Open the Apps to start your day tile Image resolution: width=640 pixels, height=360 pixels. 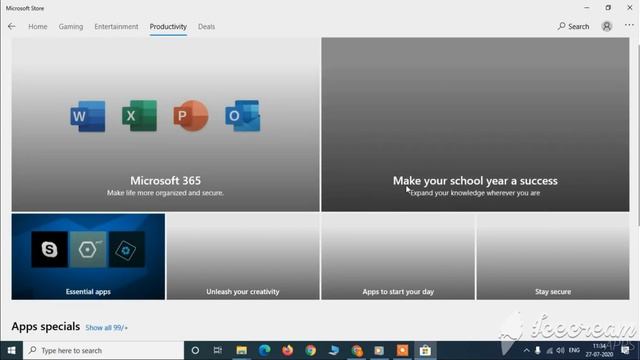[398, 256]
